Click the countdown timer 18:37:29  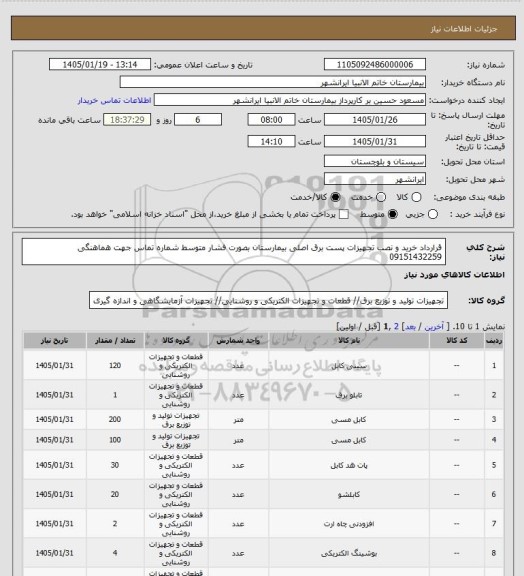coord(127,120)
